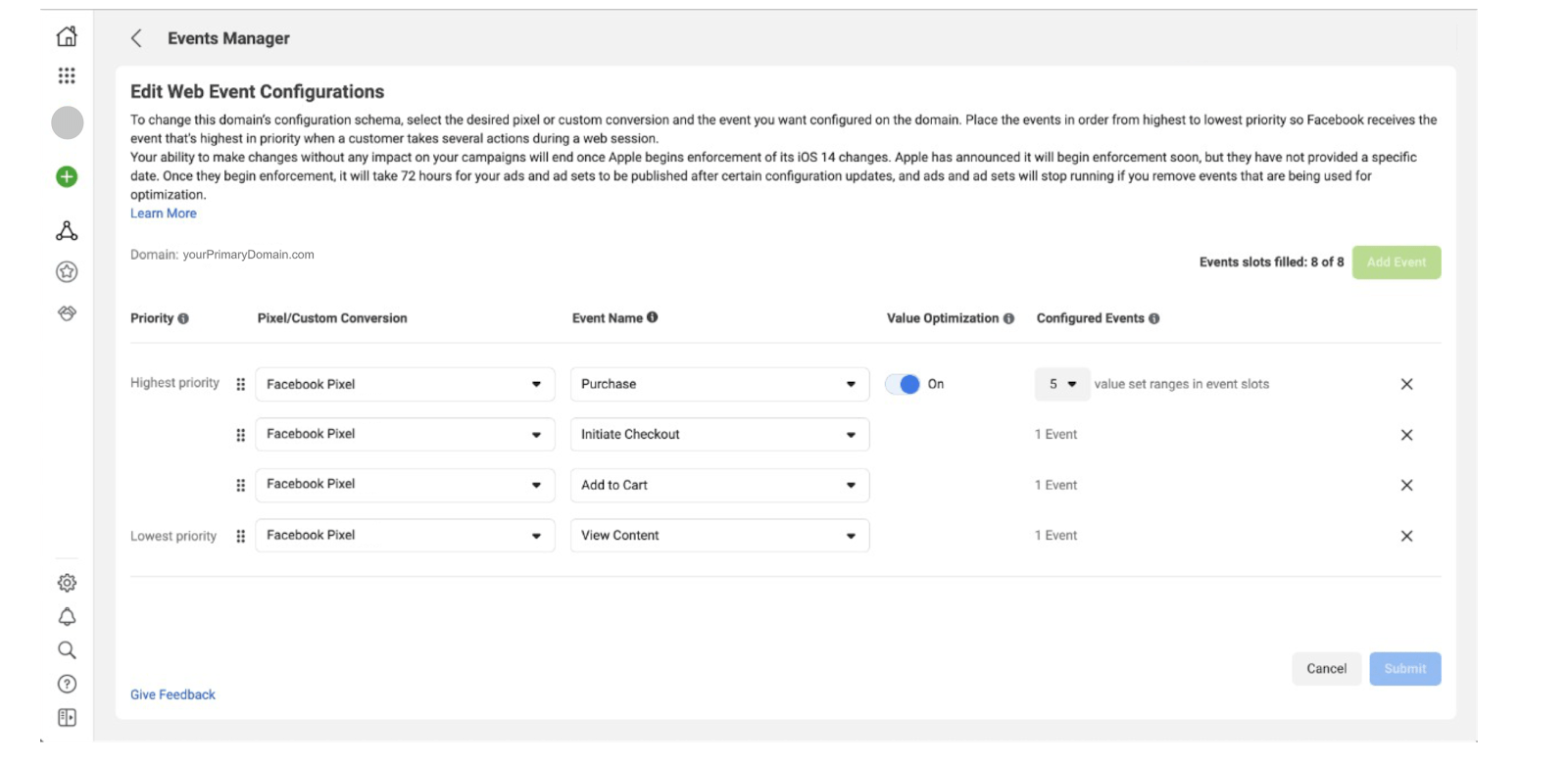Click the Event Name info icon
This screenshot has height=763, width=1568.
(x=653, y=317)
